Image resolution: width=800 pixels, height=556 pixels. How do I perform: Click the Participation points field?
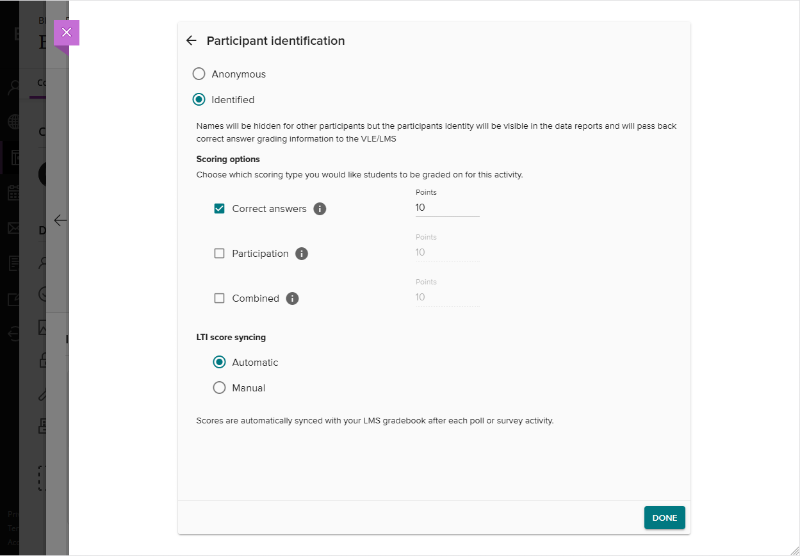[x=446, y=253]
